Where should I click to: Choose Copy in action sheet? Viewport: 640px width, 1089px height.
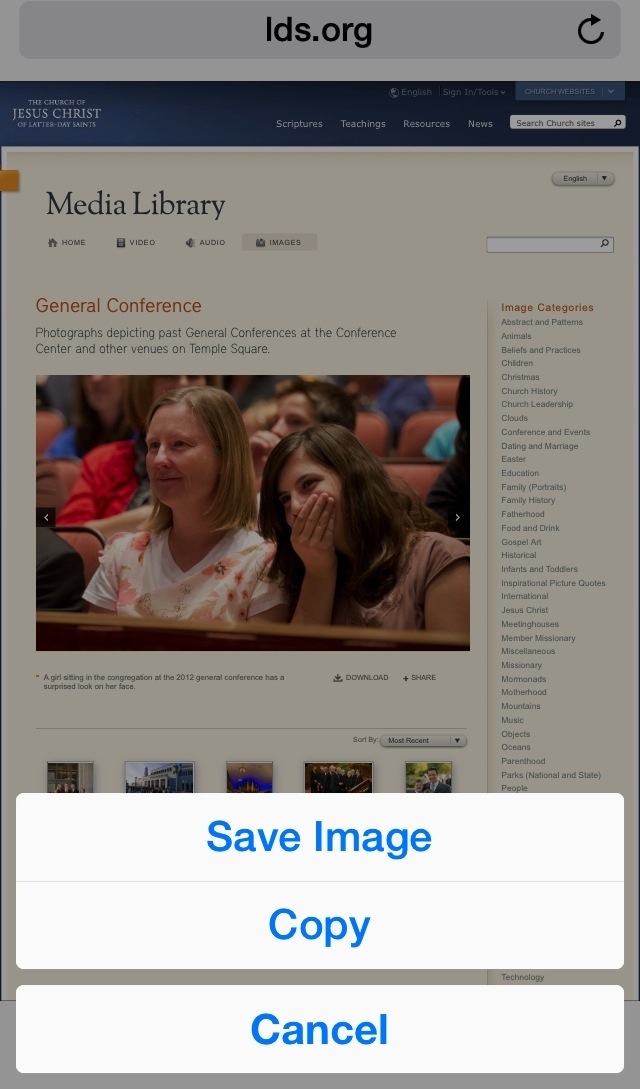pyautogui.click(x=319, y=925)
